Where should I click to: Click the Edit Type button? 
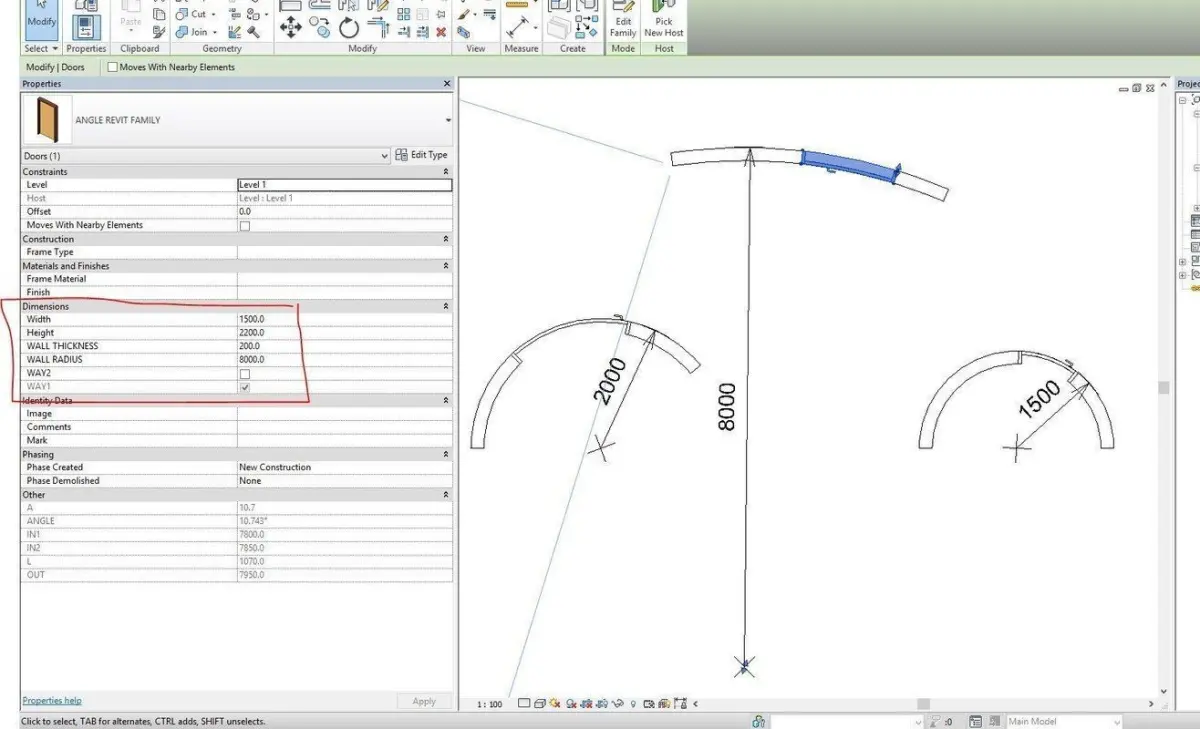(x=421, y=155)
